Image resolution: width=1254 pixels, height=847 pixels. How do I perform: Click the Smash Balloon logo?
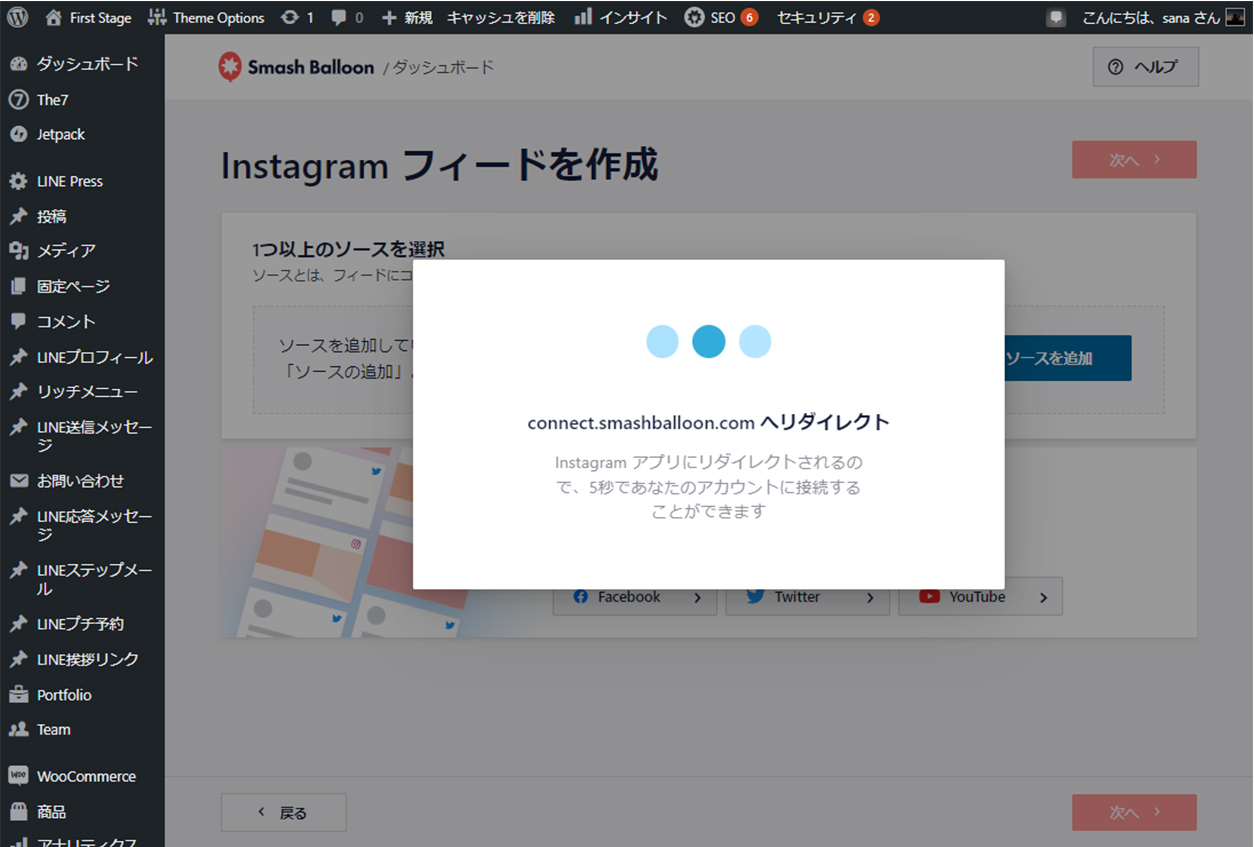(x=296, y=67)
